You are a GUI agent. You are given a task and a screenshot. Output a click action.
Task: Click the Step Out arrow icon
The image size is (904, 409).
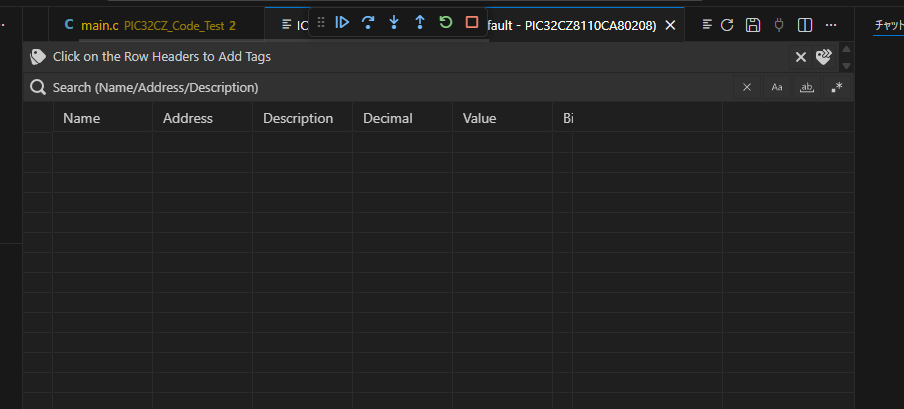tap(420, 22)
